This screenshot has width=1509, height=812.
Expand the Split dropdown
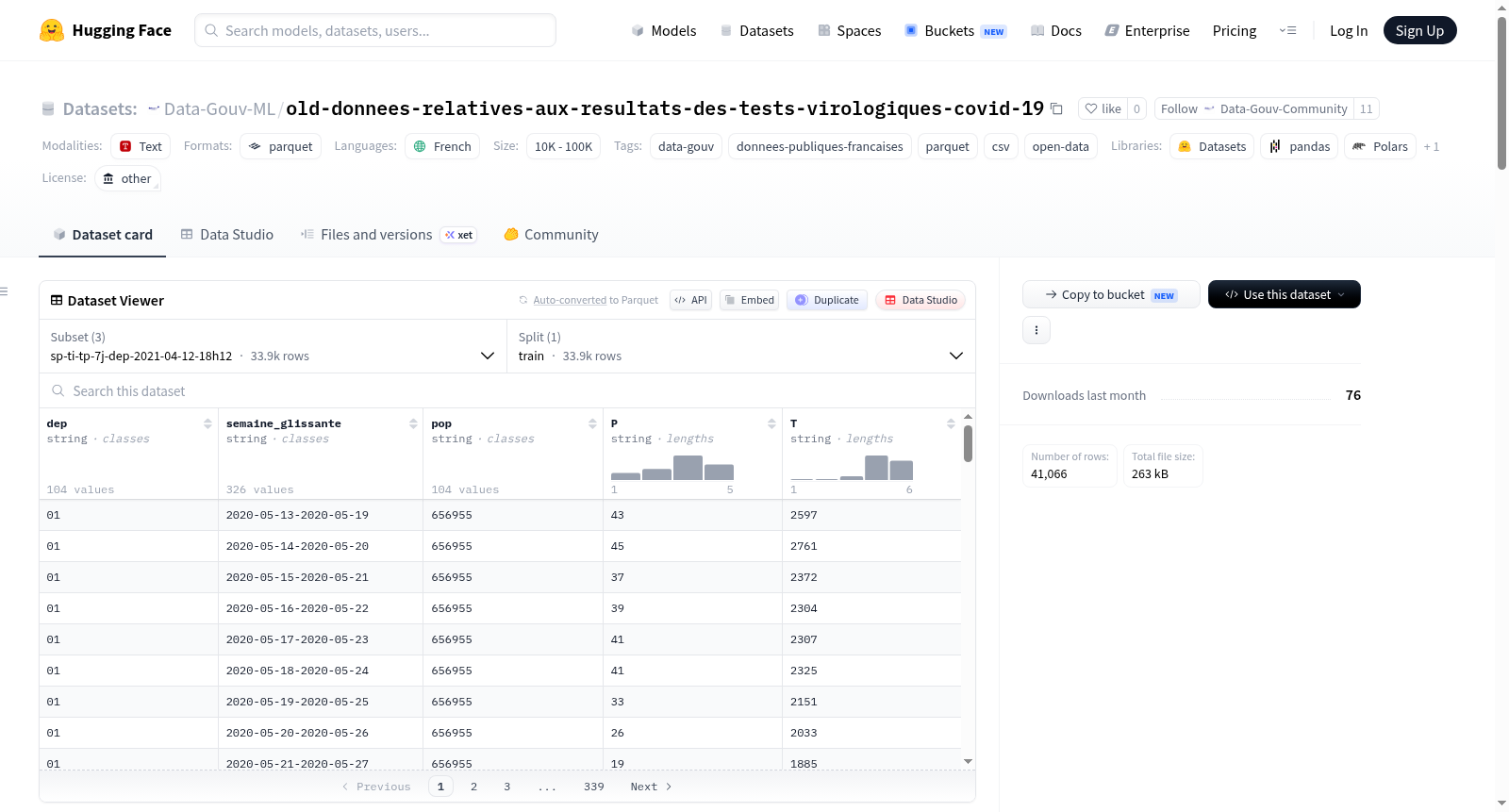740,346
